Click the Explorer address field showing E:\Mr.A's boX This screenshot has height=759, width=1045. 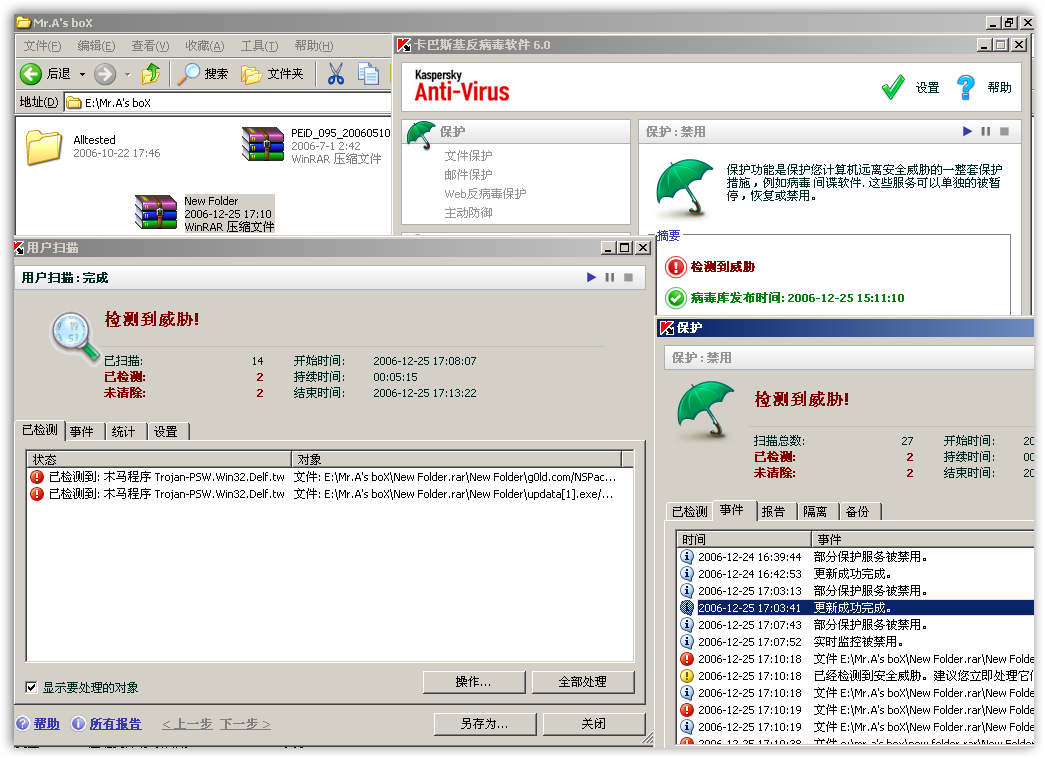click(x=228, y=103)
